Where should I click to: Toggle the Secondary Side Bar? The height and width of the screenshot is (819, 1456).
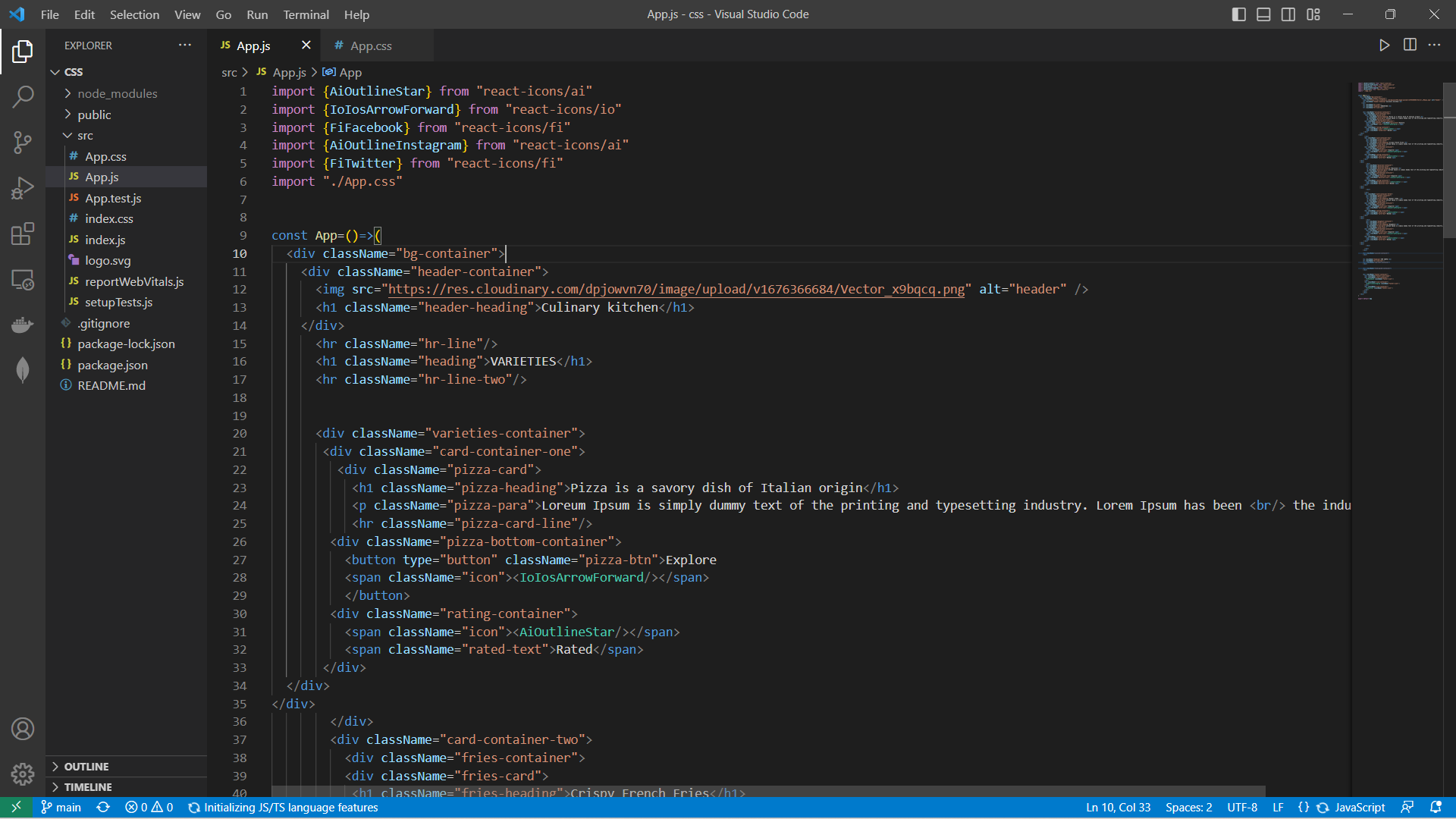click(1288, 14)
